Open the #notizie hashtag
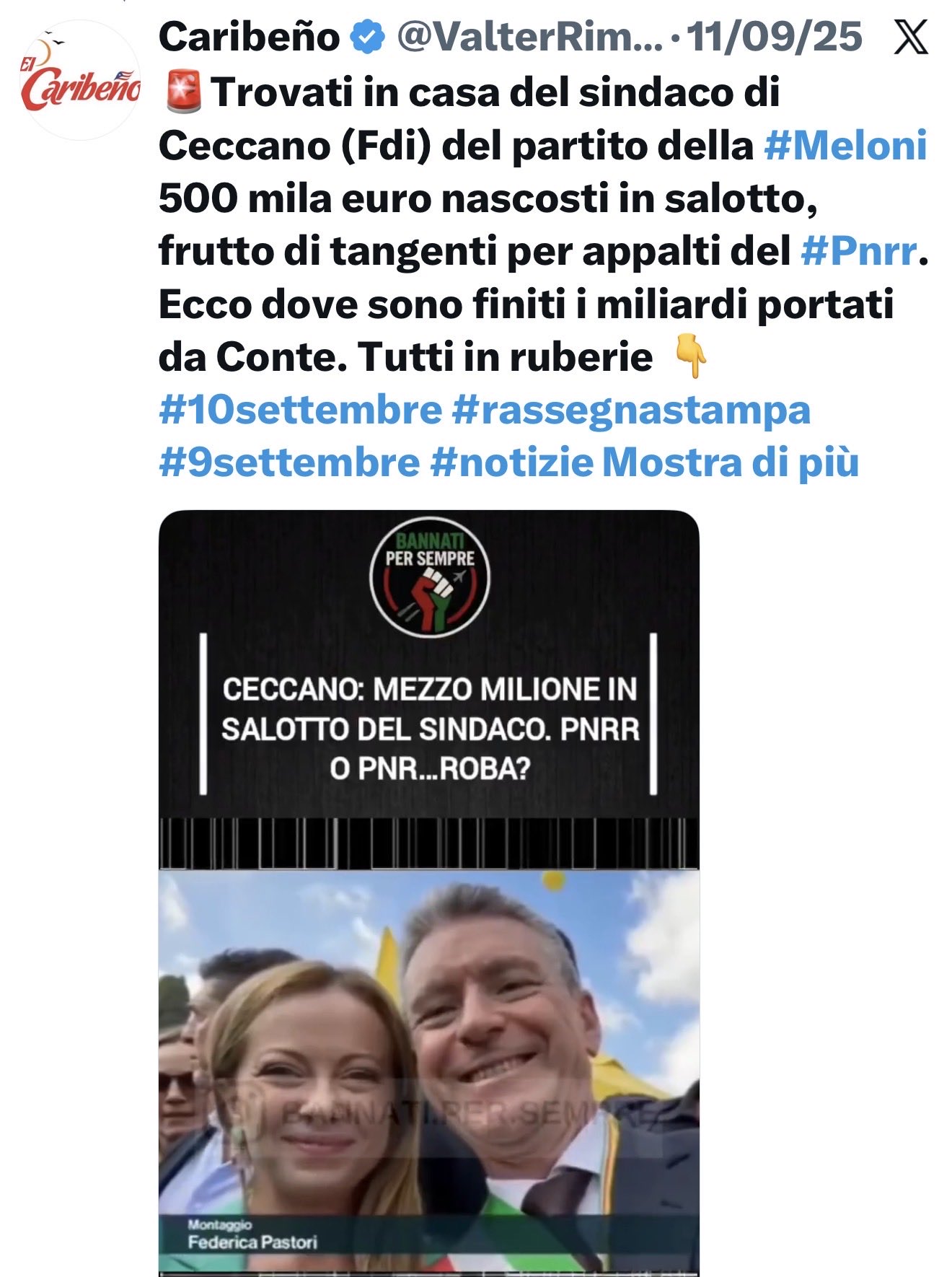The height and width of the screenshot is (1277, 952). click(x=511, y=462)
